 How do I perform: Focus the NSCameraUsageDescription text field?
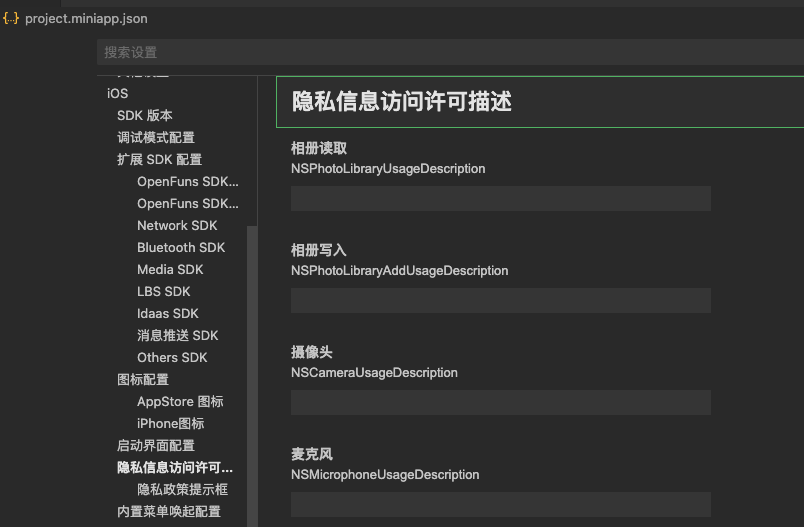click(500, 402)
